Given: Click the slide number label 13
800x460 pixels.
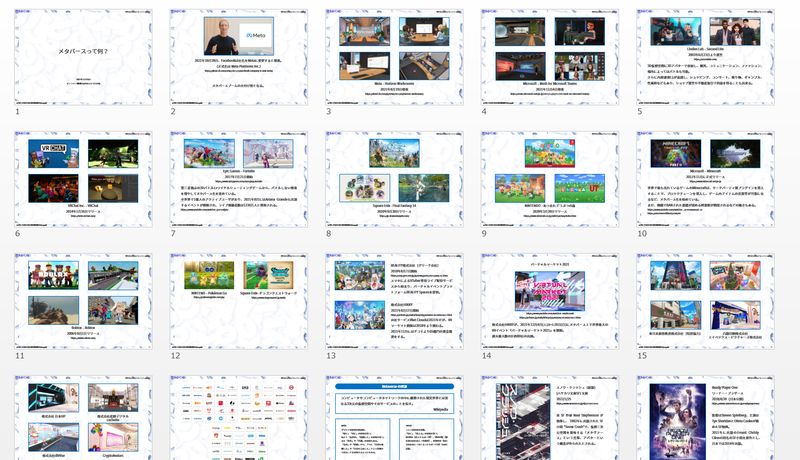Looking at the screenshot, I should (331, 355).
